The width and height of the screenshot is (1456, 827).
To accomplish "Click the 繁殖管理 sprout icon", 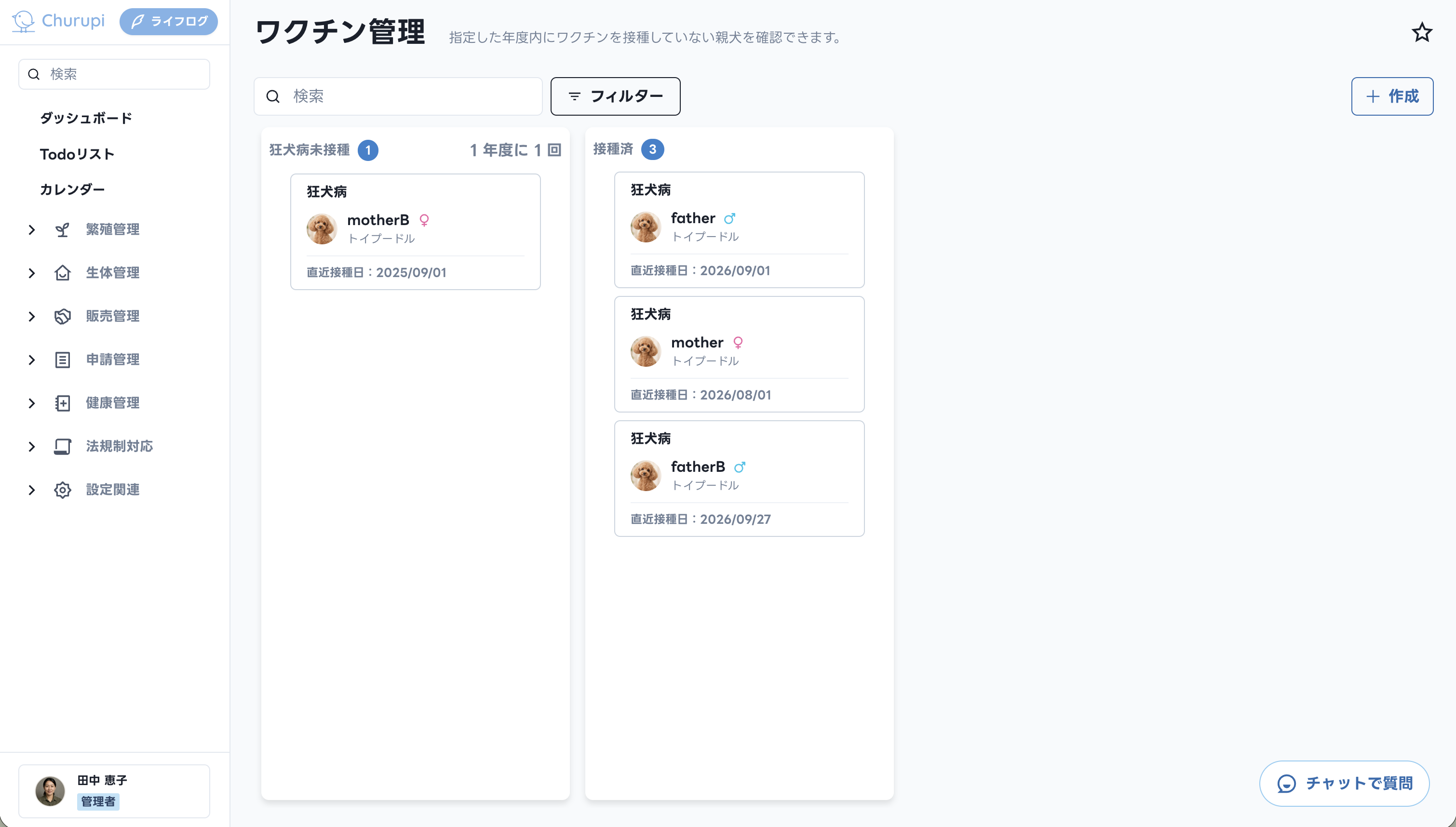I will pos(63,229).
